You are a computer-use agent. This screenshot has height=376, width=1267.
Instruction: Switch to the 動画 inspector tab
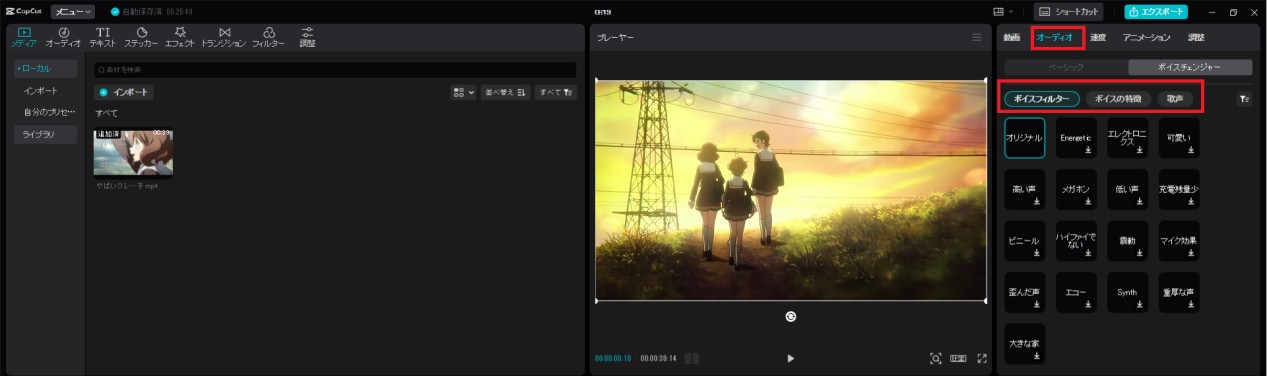pyautogui.click(x=1012, y=37)
